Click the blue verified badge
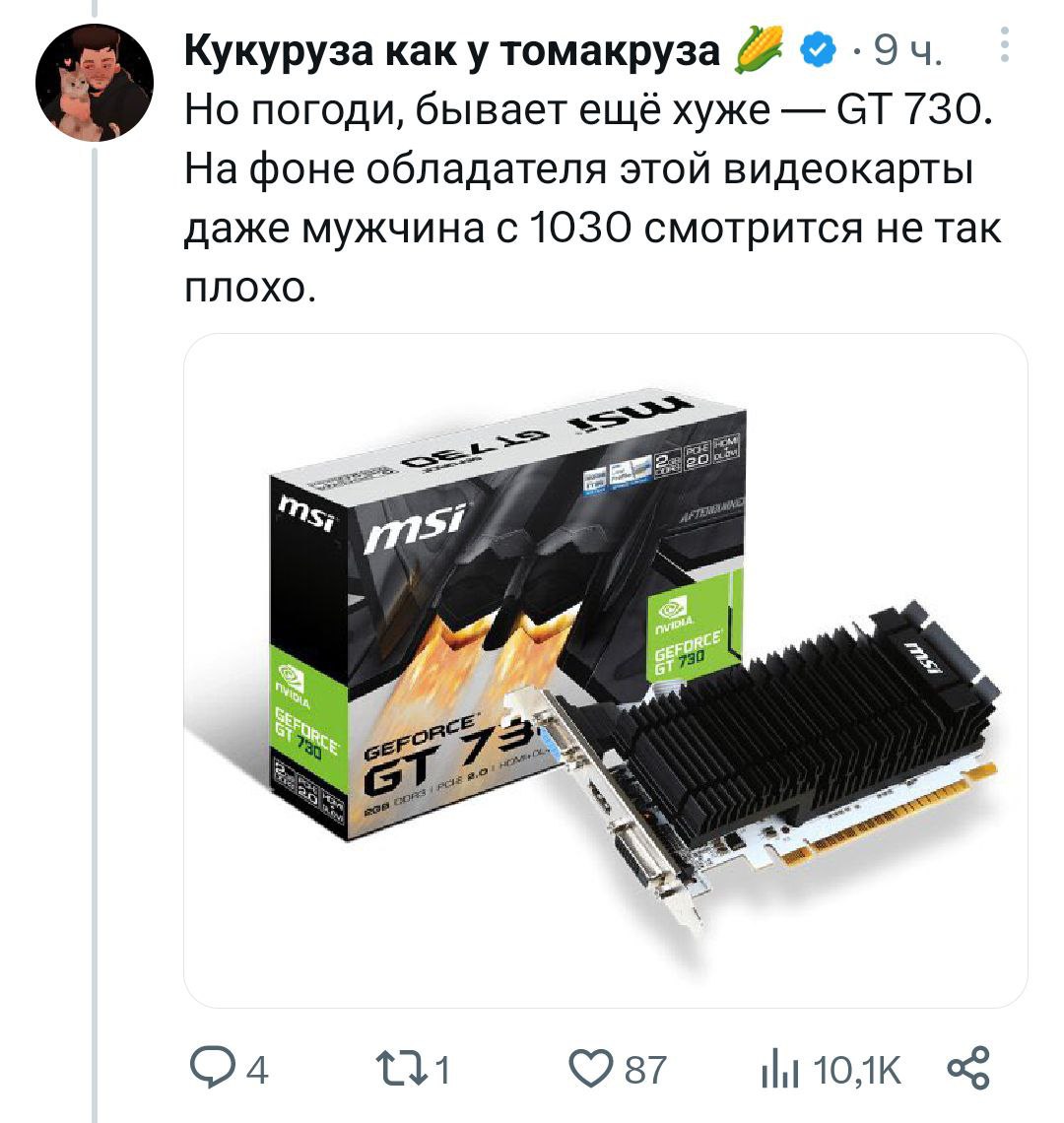The height and width of the screenshot is (1123, 1064). click(819, 49)
